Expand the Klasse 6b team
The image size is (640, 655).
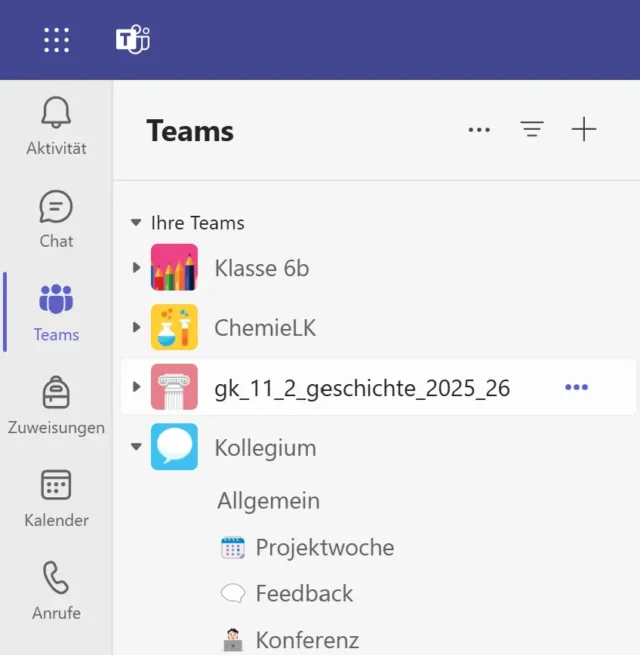137,268
